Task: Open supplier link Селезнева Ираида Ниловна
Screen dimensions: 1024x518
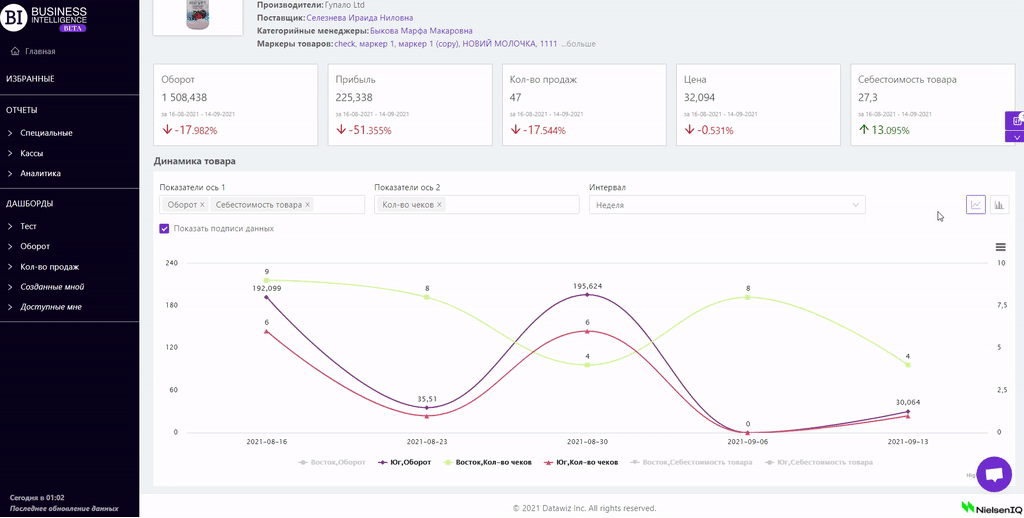Action: (359, 18)
